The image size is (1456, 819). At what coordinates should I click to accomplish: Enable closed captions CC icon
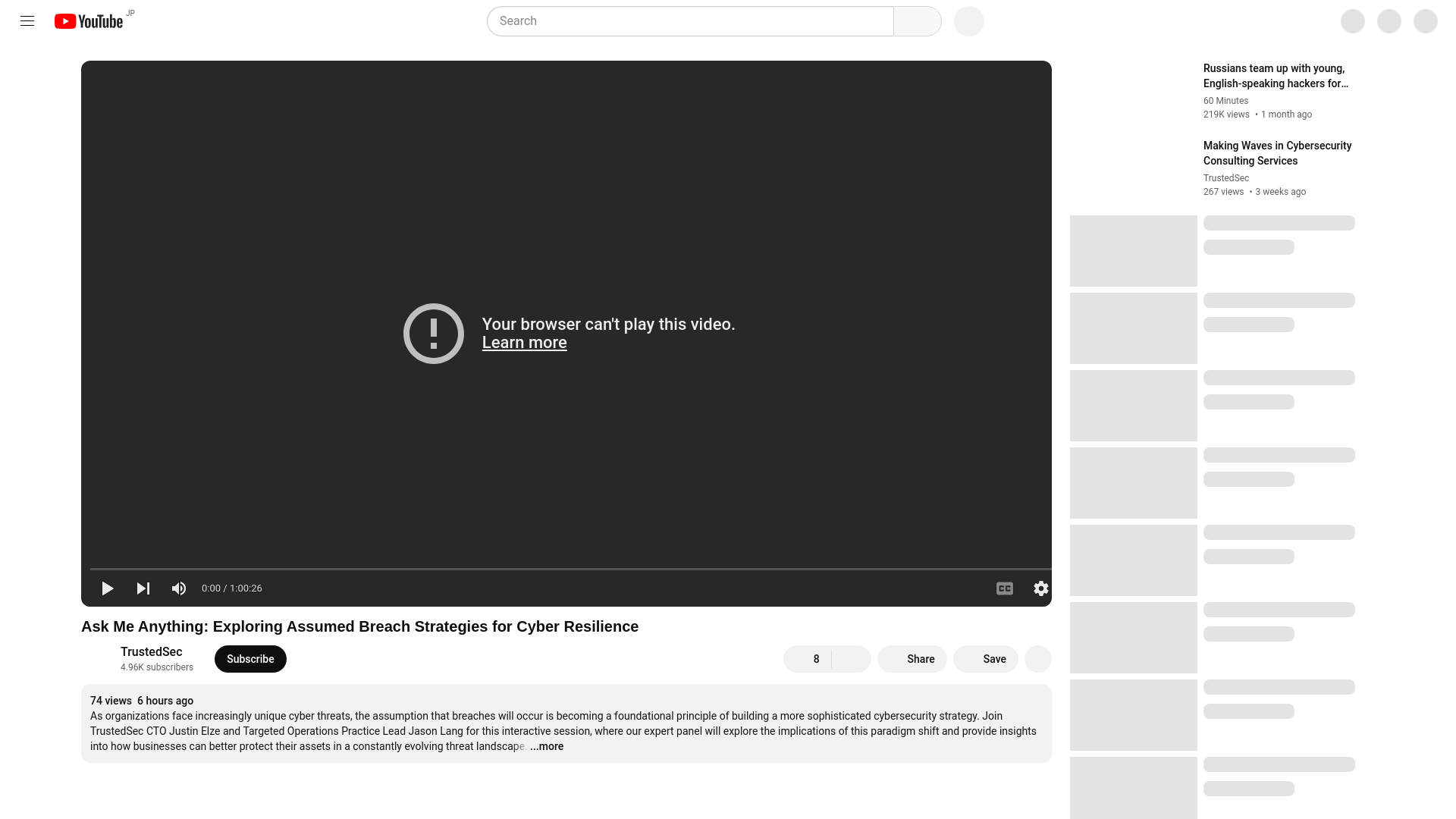1005,588
